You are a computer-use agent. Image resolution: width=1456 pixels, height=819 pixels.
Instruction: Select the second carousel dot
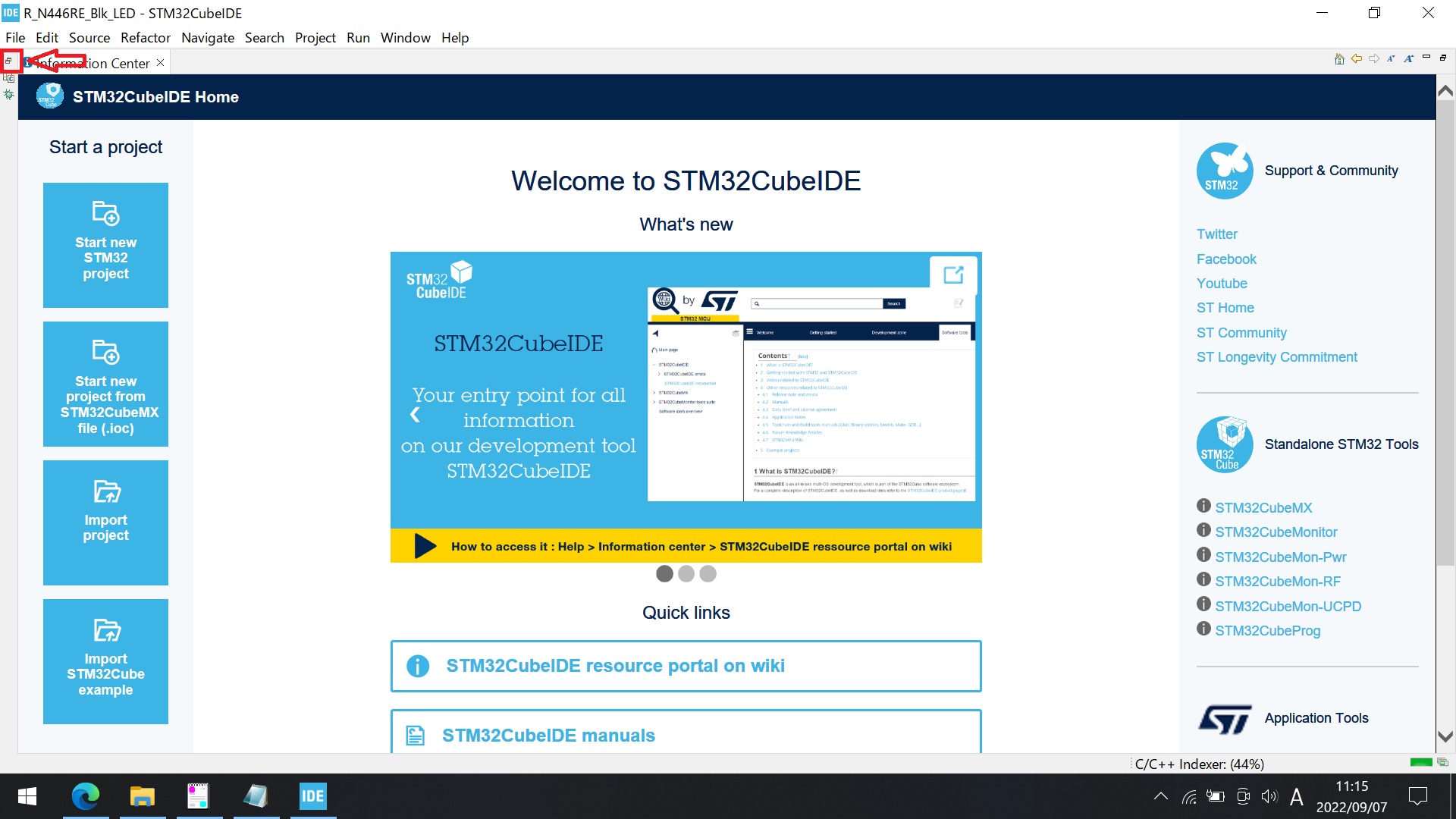coord(686,574)
